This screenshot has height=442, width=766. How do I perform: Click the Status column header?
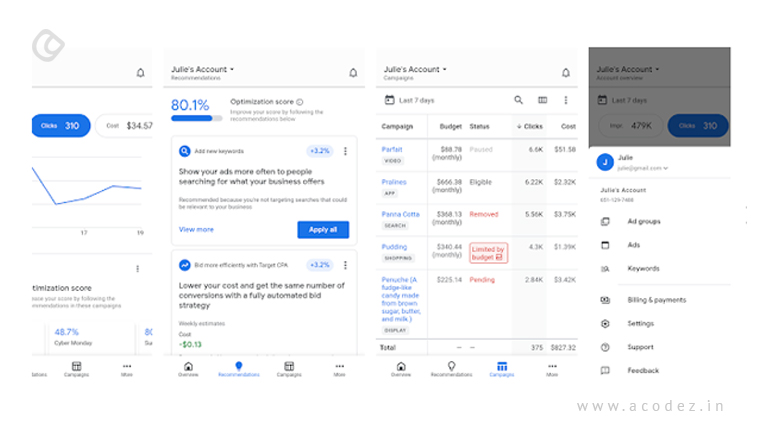coord(479,126)
